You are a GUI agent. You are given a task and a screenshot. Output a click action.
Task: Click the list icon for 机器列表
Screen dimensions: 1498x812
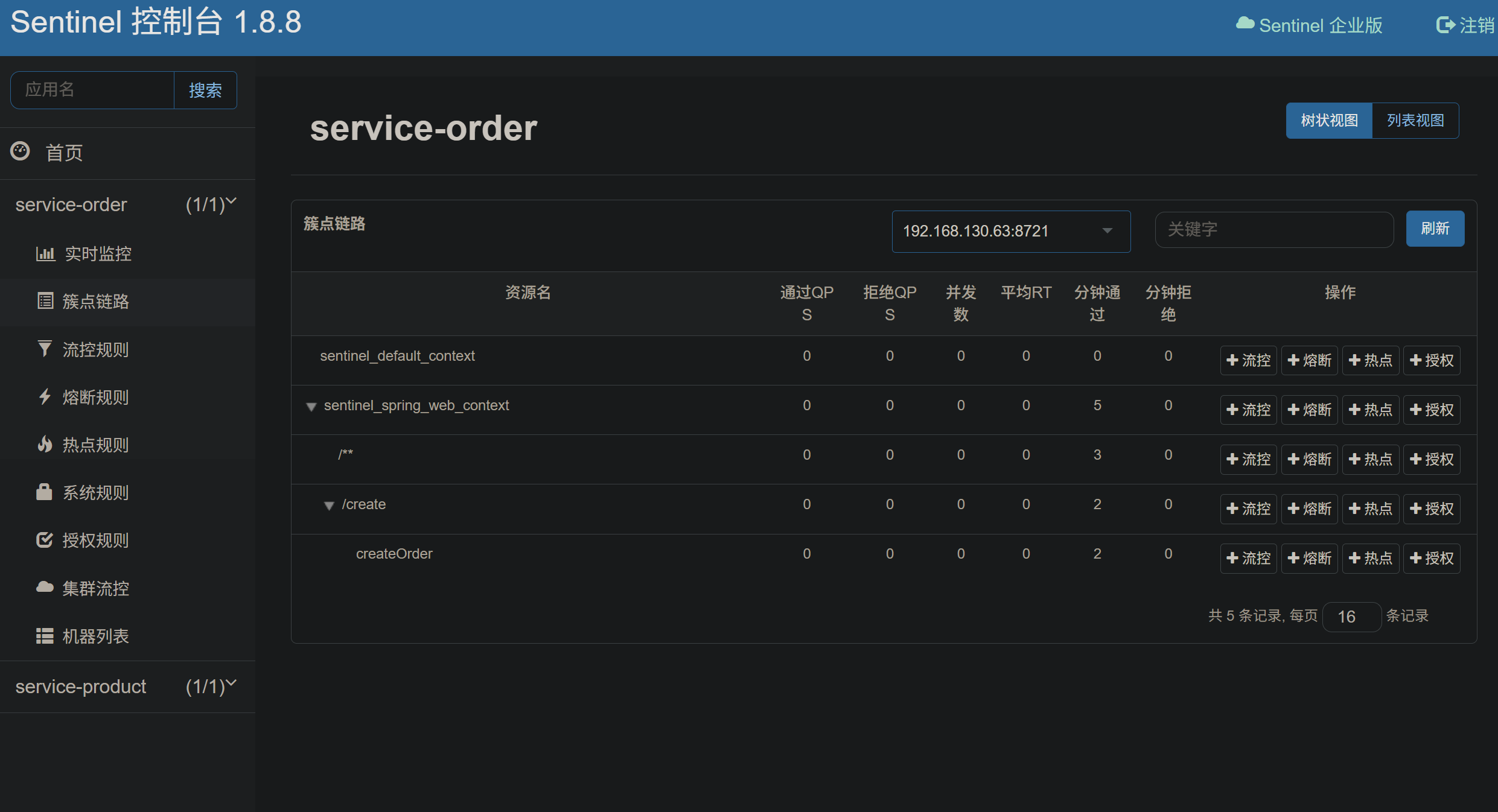(x=45, y=636)
